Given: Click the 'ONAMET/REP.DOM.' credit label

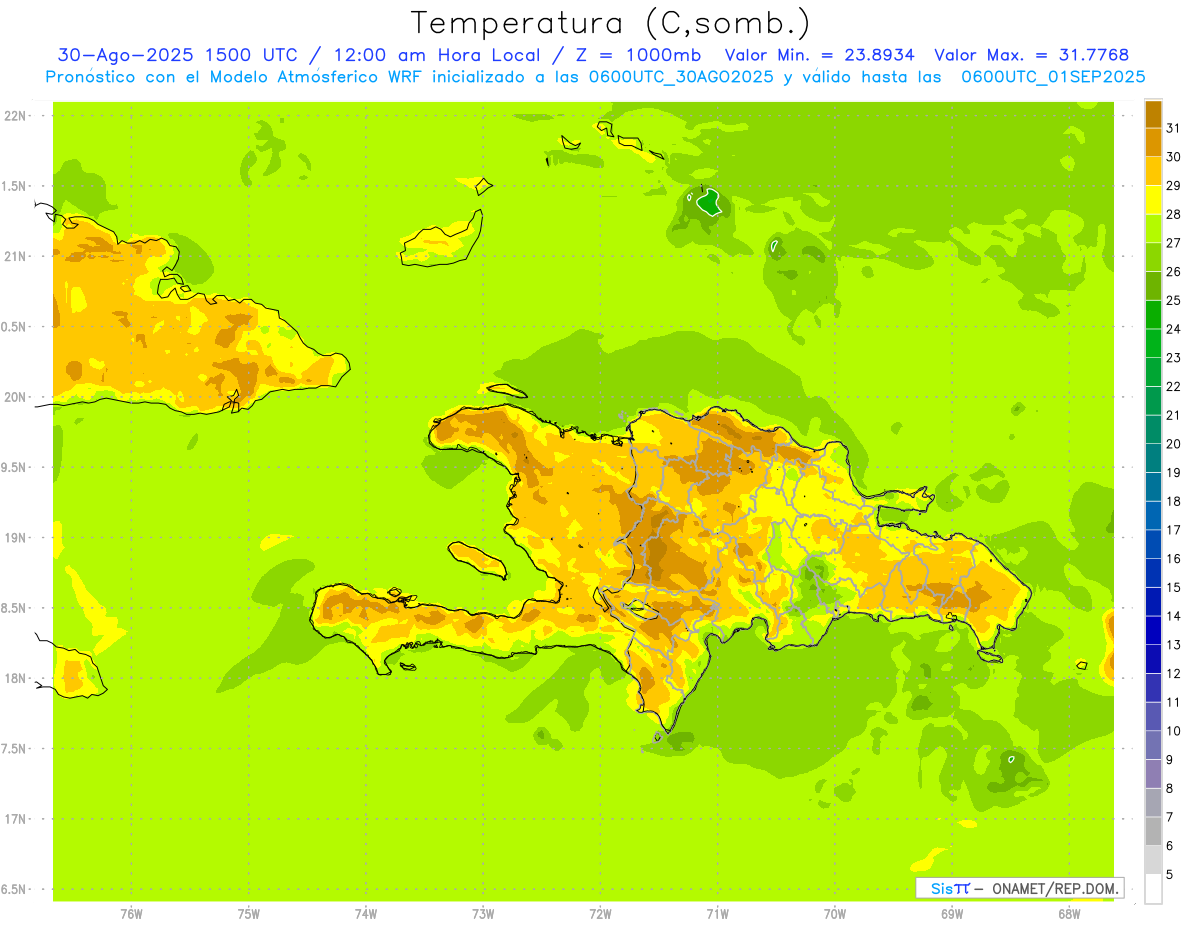Looking at the screenshot, I should (x=1054, y=888).
